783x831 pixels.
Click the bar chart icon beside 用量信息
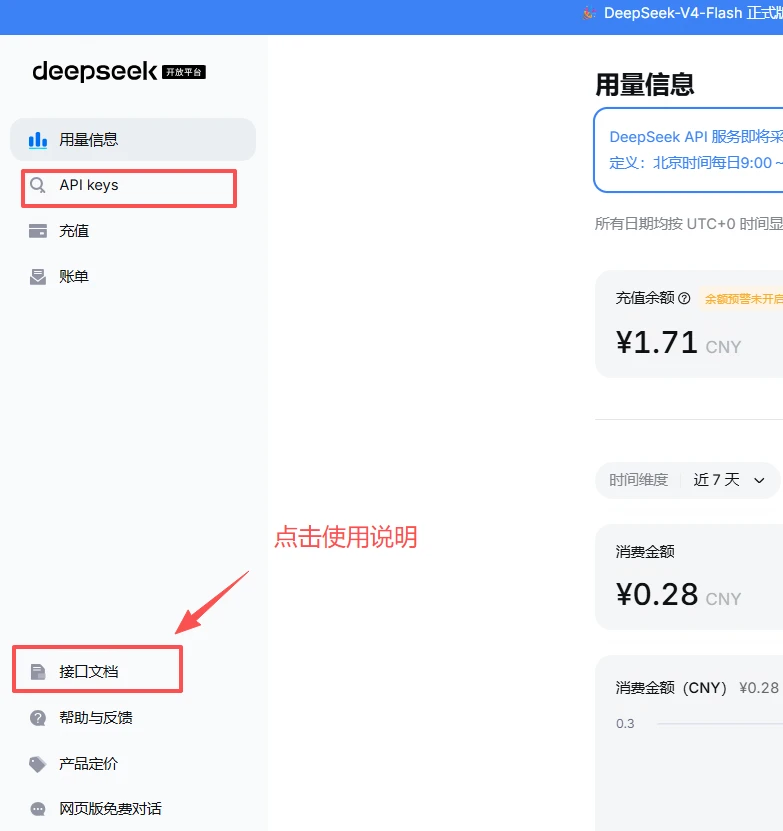pyautogui.click(x=38, y=140)
